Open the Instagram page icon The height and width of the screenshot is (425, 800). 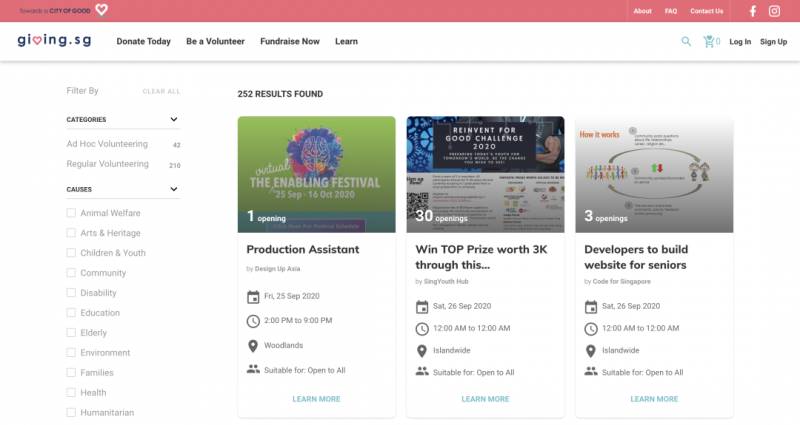pyautogui.click(x=774, y=11)
